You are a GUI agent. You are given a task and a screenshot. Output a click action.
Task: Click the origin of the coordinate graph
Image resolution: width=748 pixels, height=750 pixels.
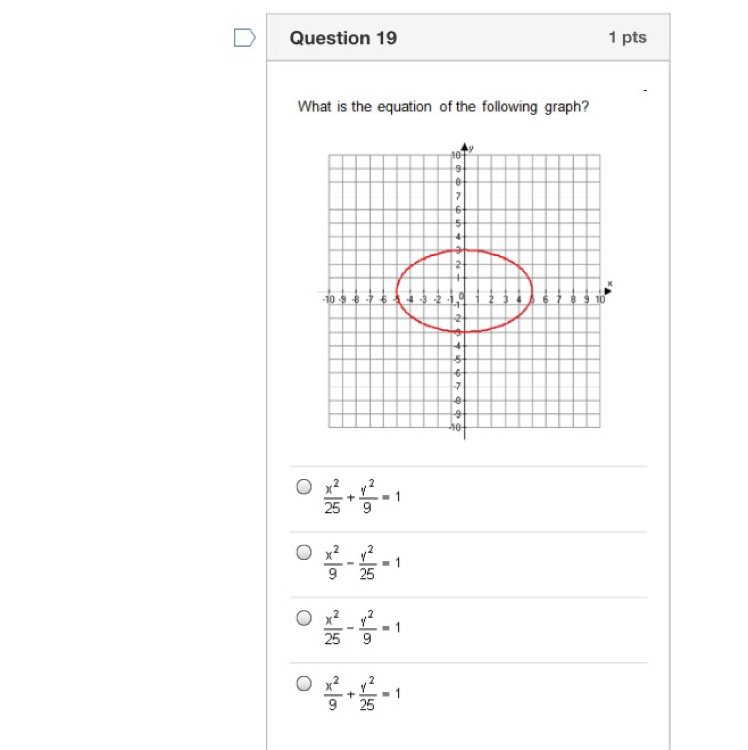pos(464,291)
